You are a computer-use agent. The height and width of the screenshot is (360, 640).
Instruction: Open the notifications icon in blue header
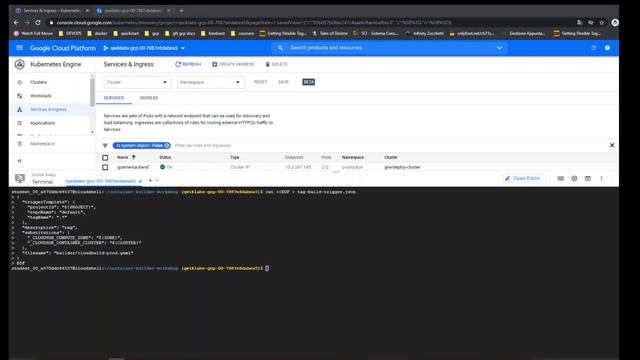[594, 48]
